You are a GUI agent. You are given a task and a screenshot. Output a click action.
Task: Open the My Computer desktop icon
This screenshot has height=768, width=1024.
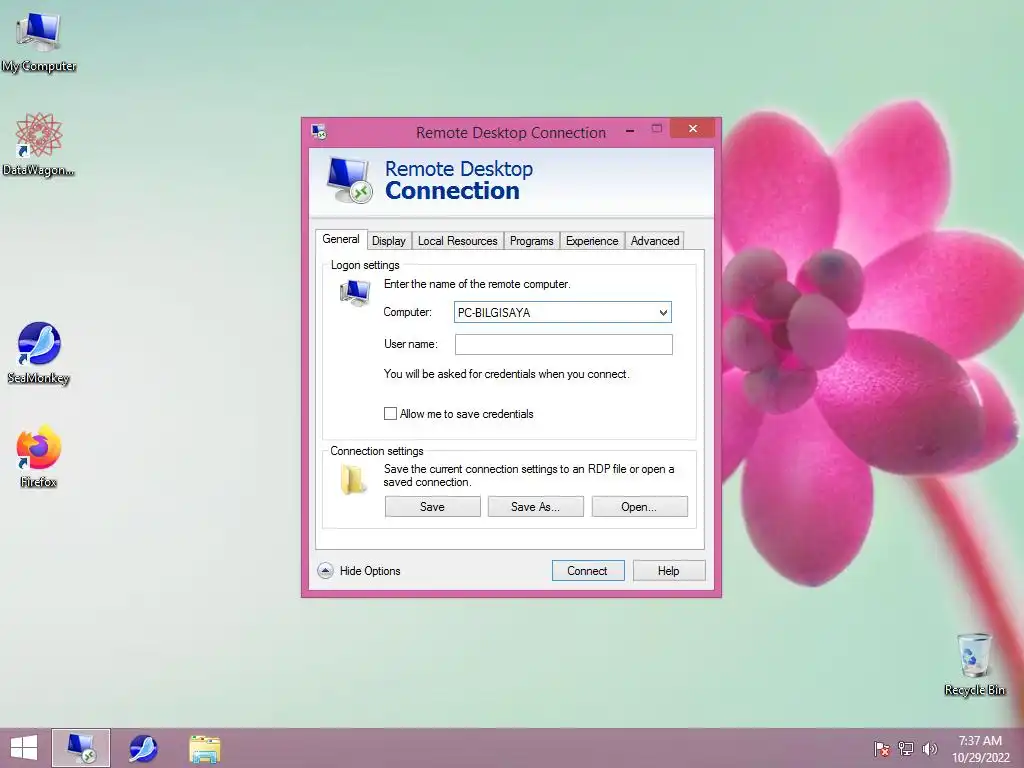[39, 42]
